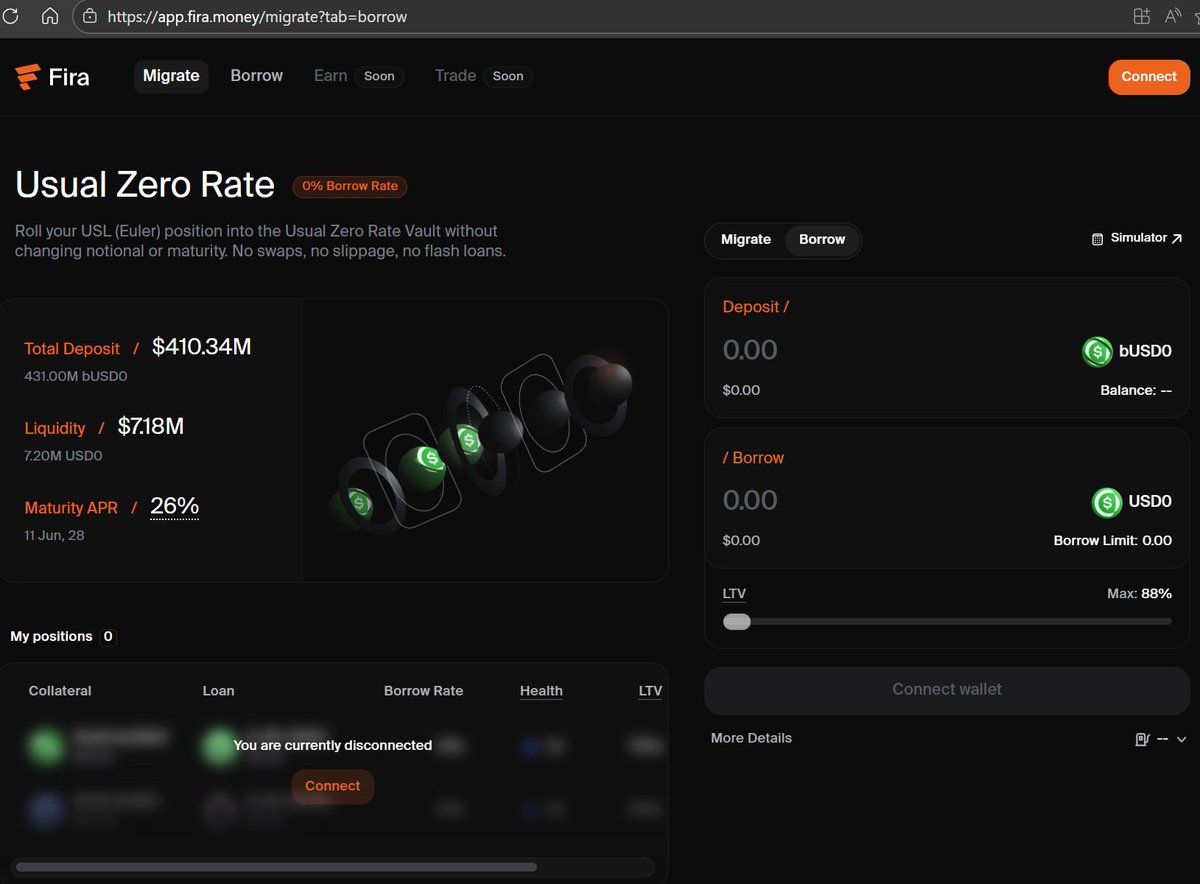The width and height of the screenshot is (1200, 884).
Task: Click the $410.34M total deposit value
Action: [x=201, y=347]
